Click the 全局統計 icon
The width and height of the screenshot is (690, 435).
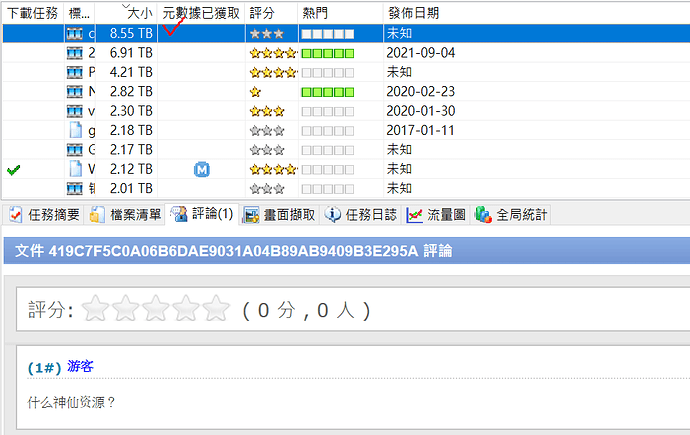tap(483, 215)
